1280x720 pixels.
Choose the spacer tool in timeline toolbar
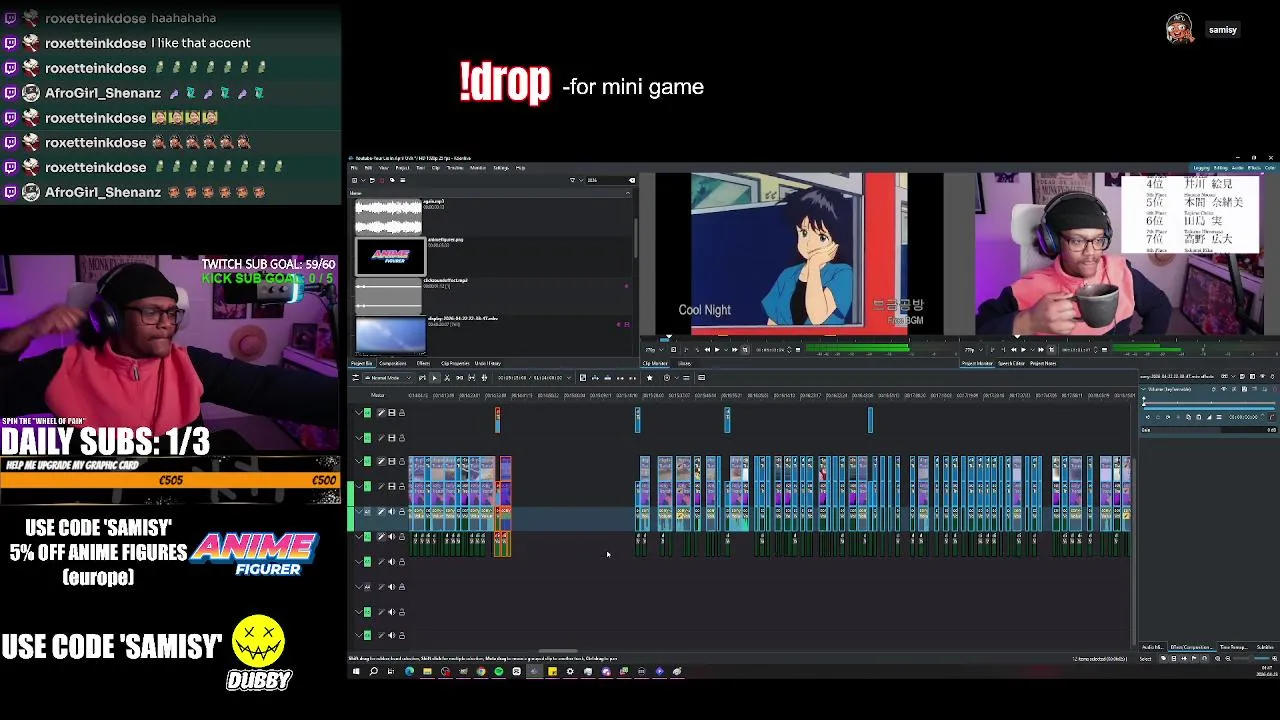point(460,378)
